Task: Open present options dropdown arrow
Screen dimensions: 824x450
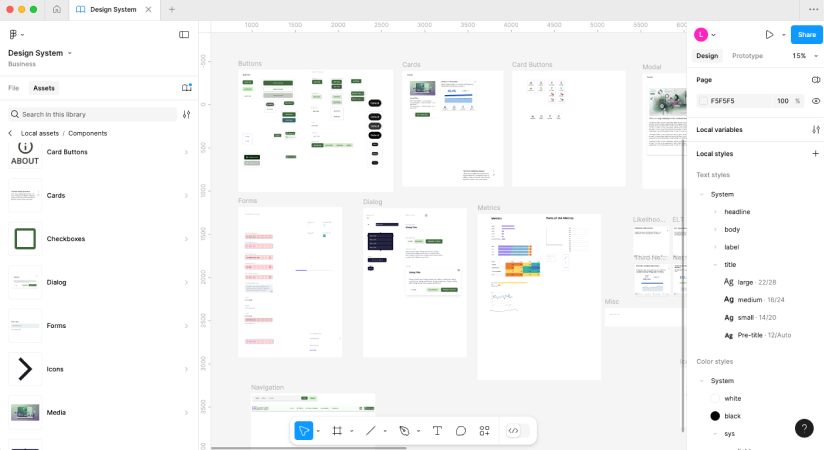Action: point(784,35)
